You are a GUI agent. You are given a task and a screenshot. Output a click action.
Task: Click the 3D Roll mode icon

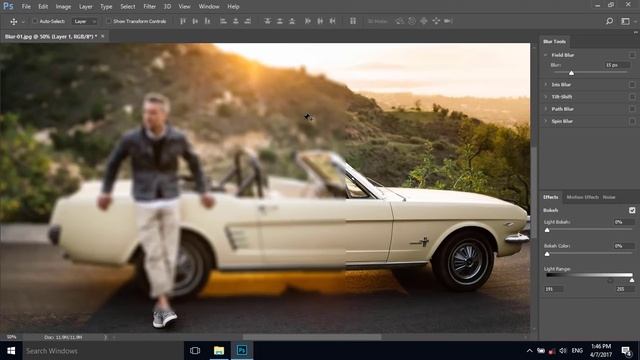(412, 21)
